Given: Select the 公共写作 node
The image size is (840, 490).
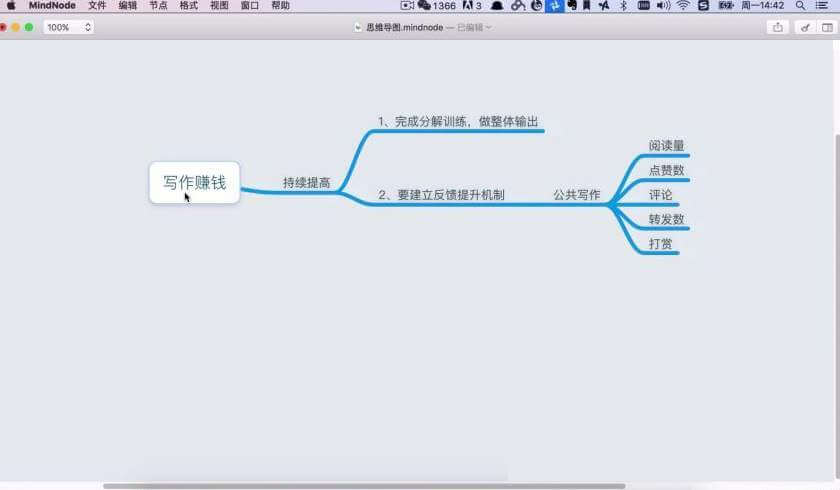Looking at the screenshot, I should click(576, 195).
